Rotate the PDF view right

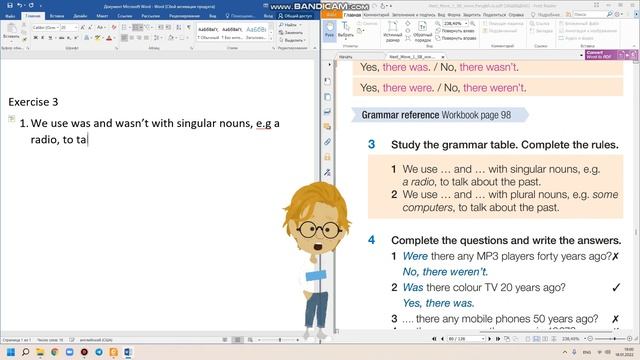click(456, 38)
